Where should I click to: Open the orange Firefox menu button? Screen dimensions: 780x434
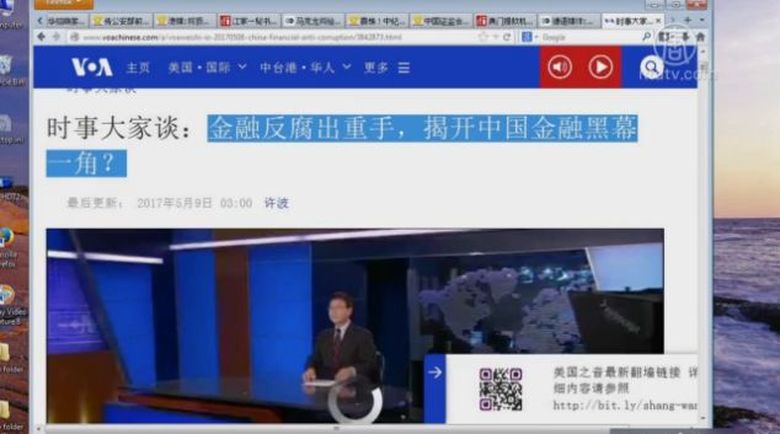[64, 4]
